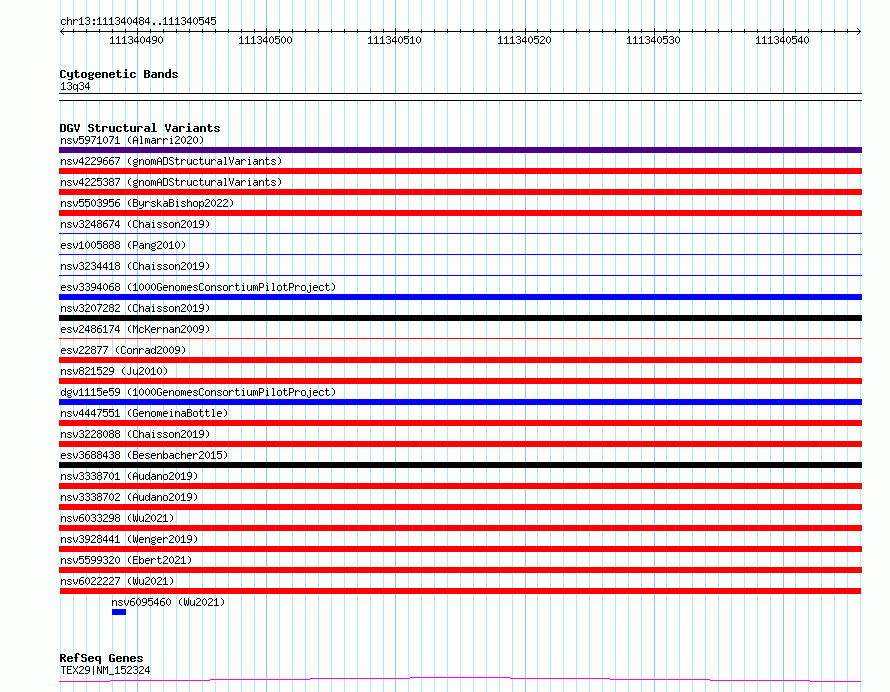Image resolution: width=890 pixels, height=692 pixels.
Task: Click the DGV Structural Variants track title
Action: point(140,128)
